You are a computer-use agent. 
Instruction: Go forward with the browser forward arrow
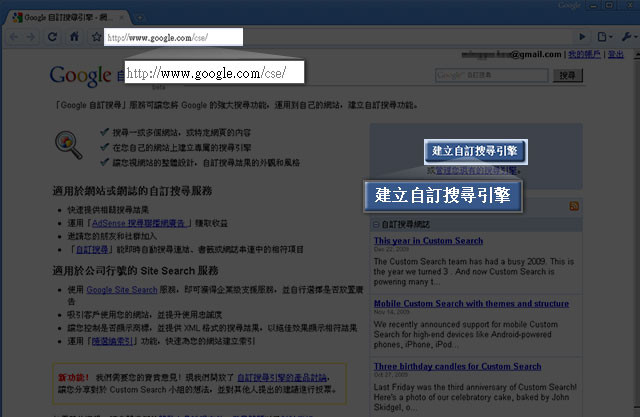pyautogui.click(x=31, y=37)
